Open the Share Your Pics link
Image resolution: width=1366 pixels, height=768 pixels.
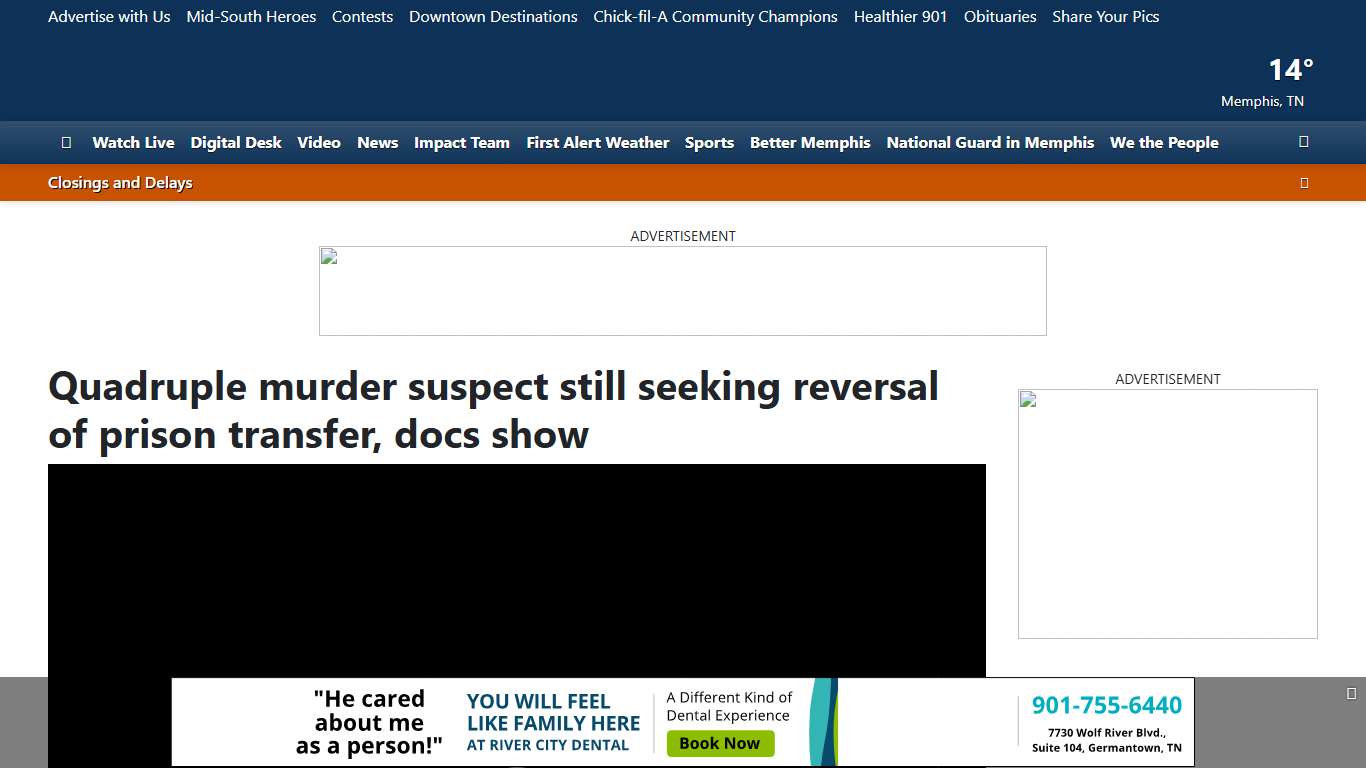1105,16
